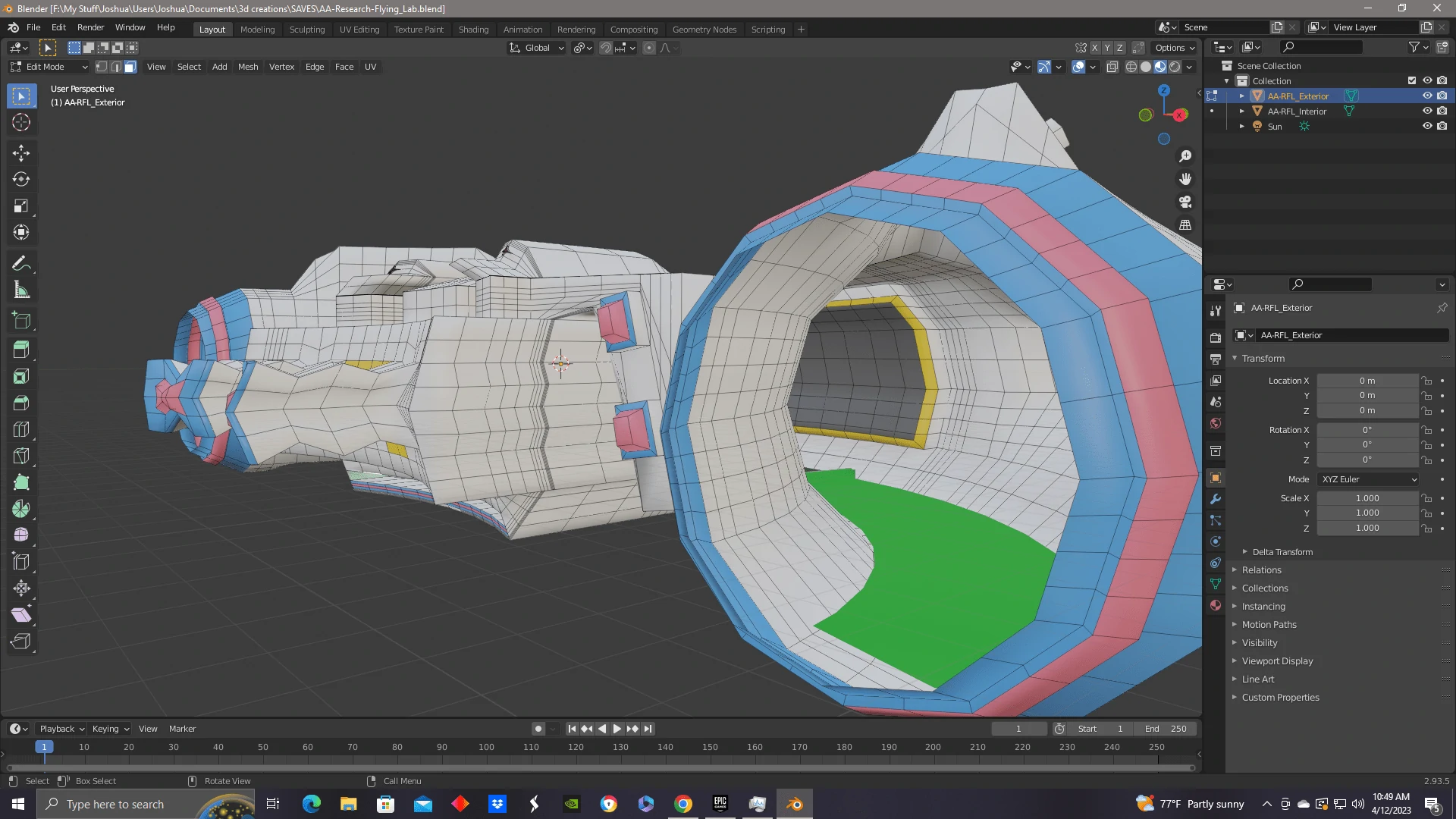Click the Options button in header
1456x819 pixels.
pyautogui.click(x=1174, y=48)
